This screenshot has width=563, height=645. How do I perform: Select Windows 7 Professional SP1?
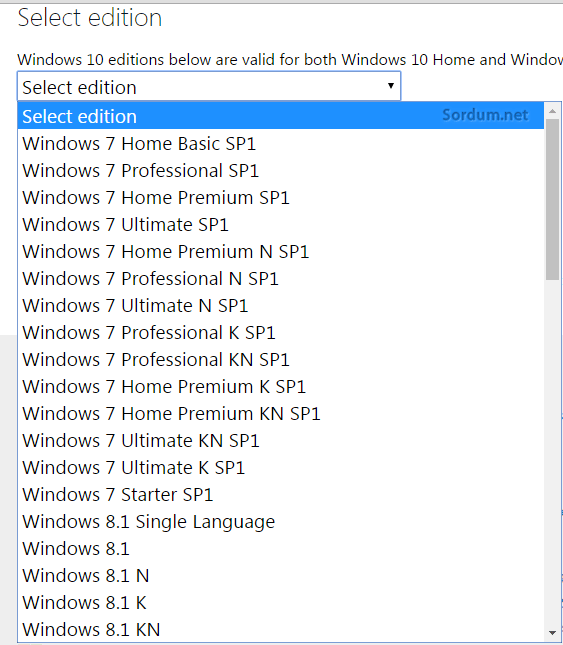pos(281,171)
